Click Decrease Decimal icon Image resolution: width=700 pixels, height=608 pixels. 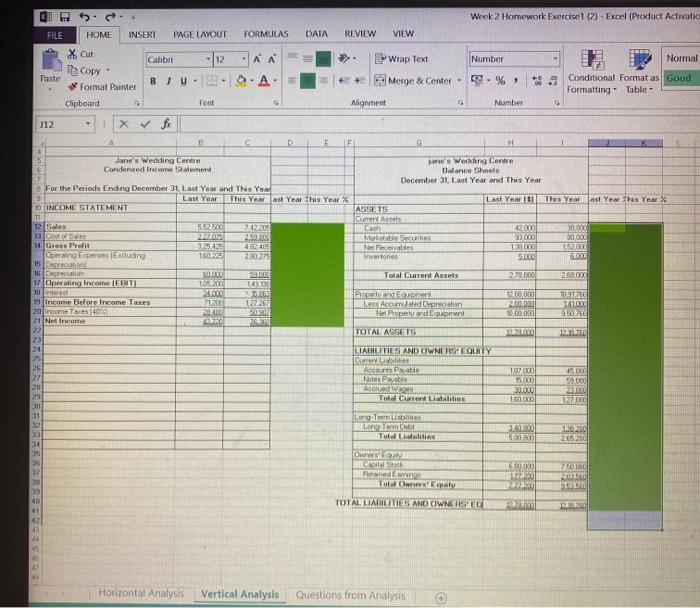point(553,80)
